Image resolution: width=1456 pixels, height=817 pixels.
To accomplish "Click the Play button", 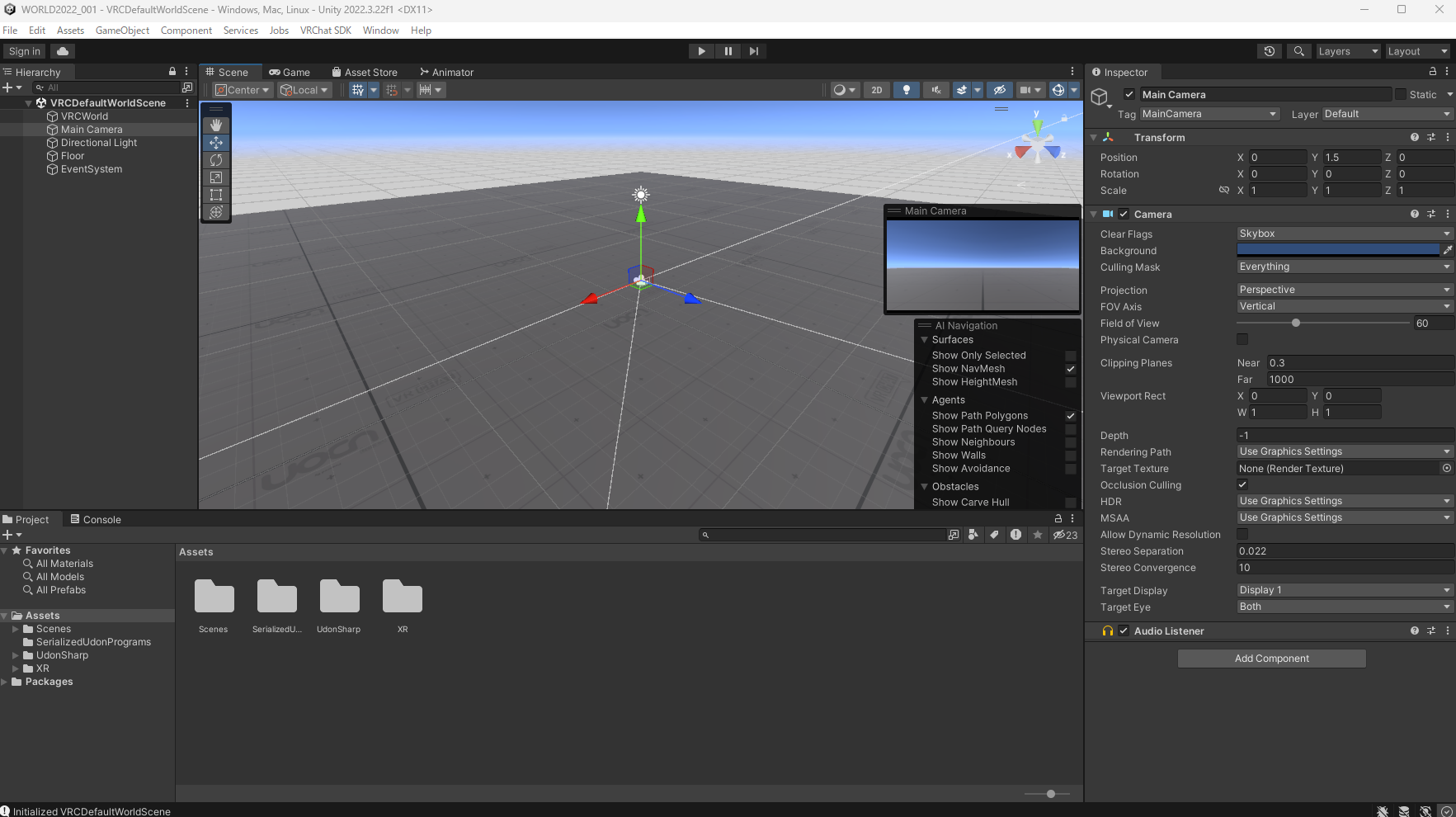I will [701, 51].
